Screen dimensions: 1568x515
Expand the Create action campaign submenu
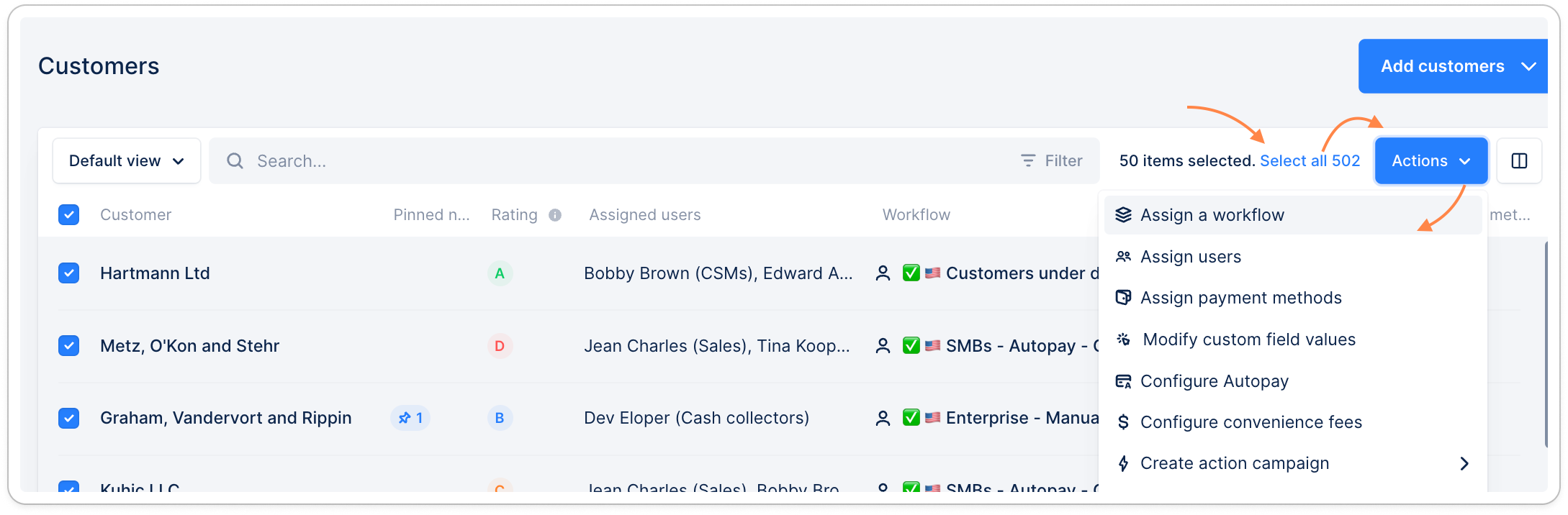pyautogui.click(x=1464, y=464)
